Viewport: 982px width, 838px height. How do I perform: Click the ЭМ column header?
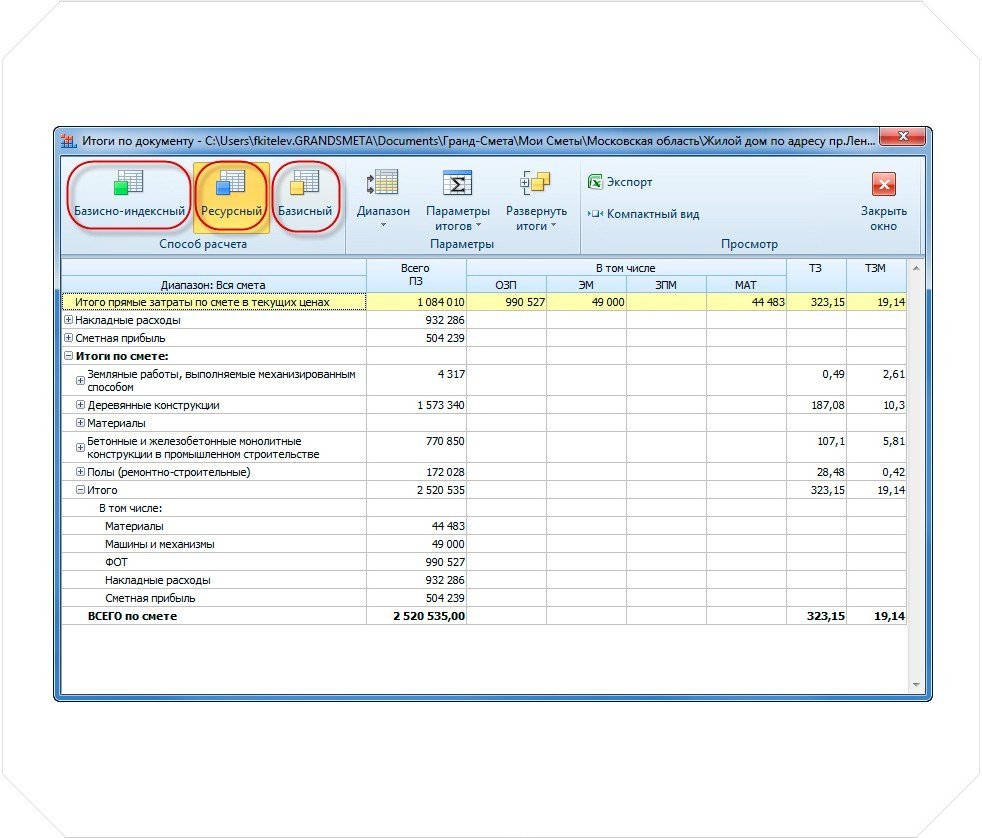tap(586, 285)
